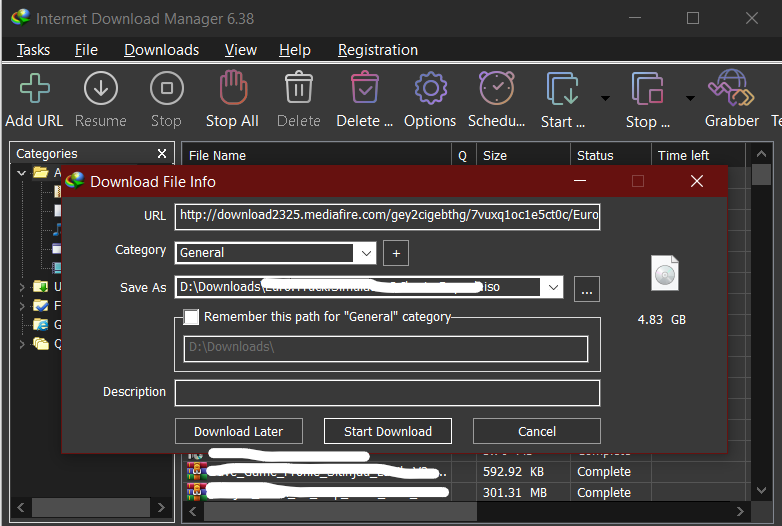Open the Downloads menu

162,50
